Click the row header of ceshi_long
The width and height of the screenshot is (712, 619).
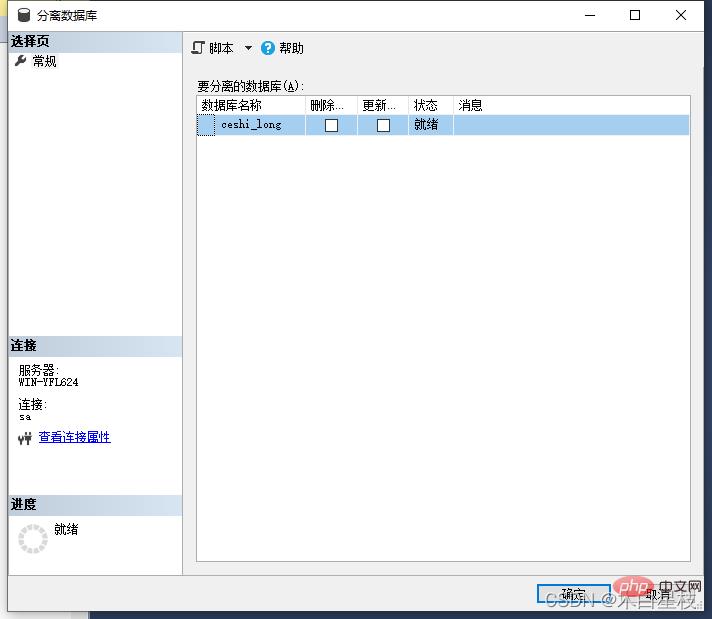click(206, 125)
